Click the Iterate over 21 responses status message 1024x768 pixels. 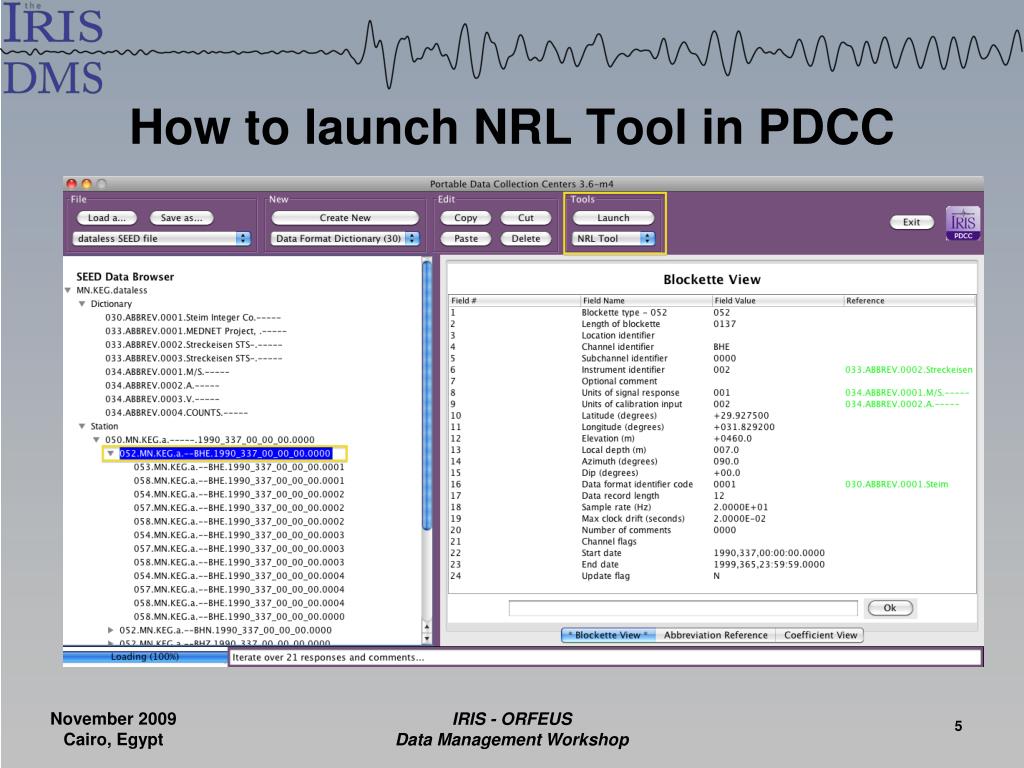point(328,658)
